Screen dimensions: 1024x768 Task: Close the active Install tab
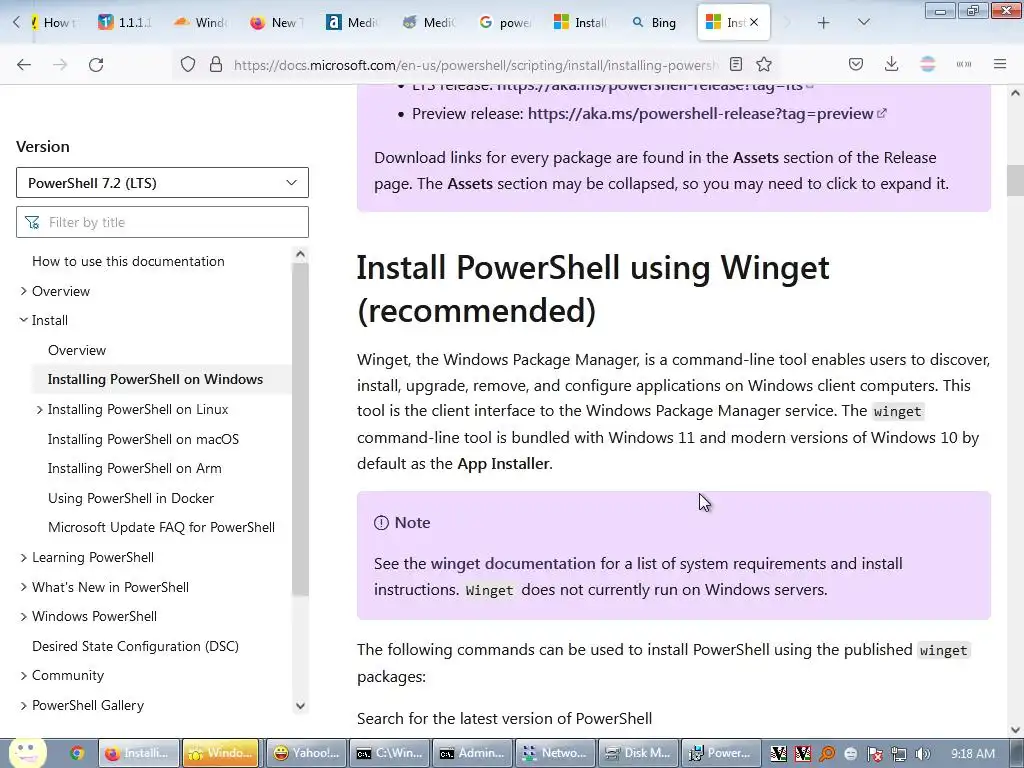(754, 23)
